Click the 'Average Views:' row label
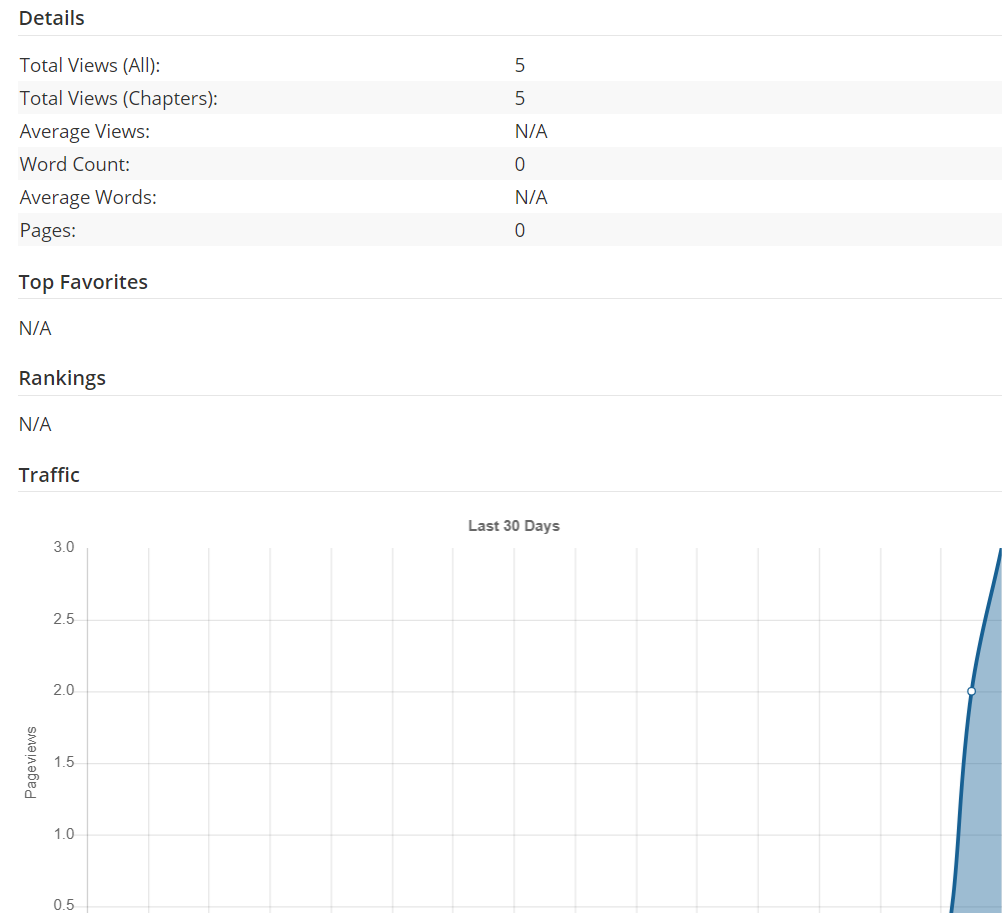The height and width of the screenshot is (913, 1002). 85,131
